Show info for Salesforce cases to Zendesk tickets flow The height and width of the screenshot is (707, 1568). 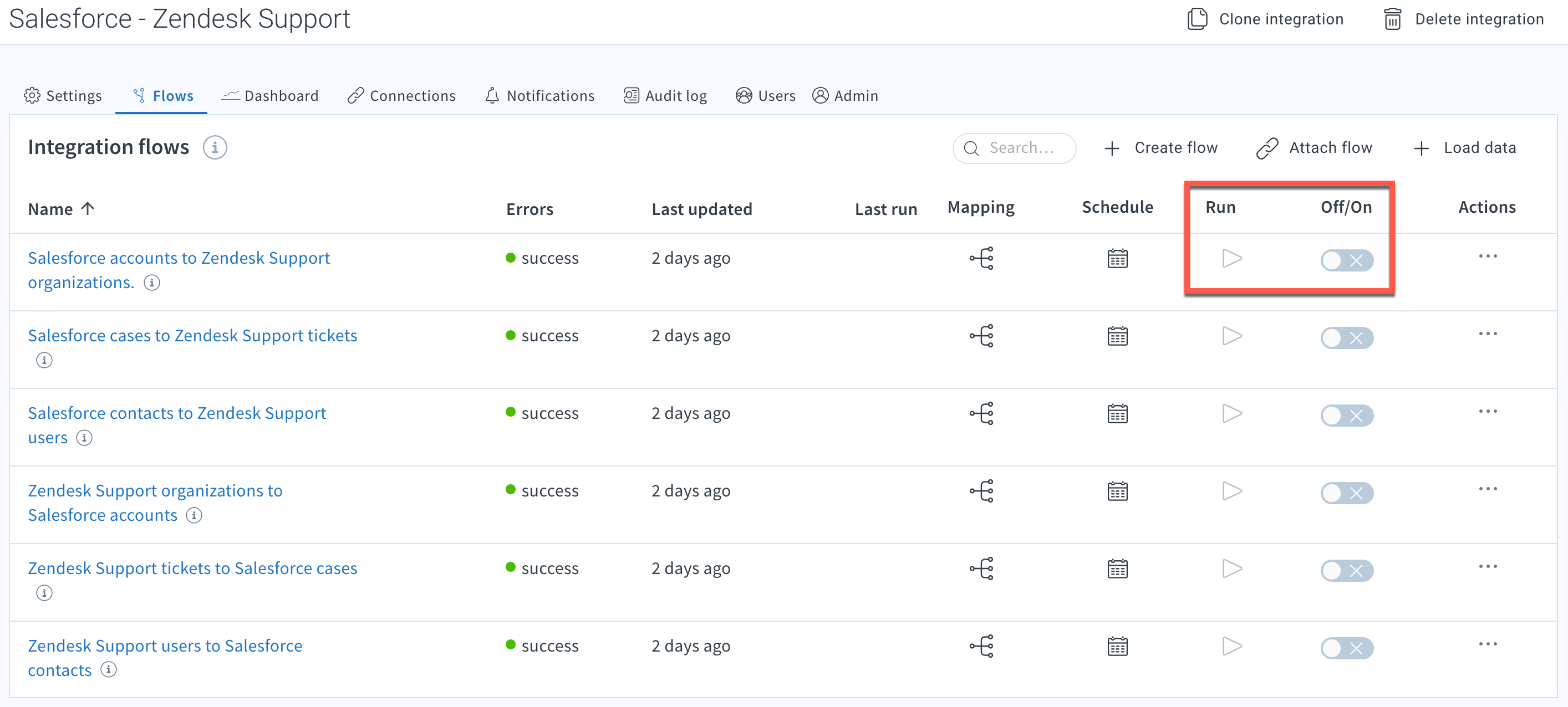tap(44, 360)
